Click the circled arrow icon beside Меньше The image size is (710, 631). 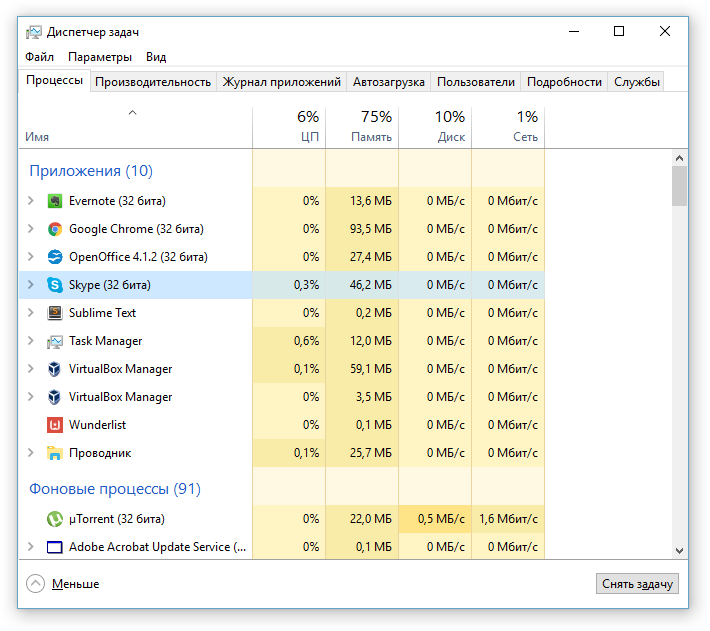point(35,583)
